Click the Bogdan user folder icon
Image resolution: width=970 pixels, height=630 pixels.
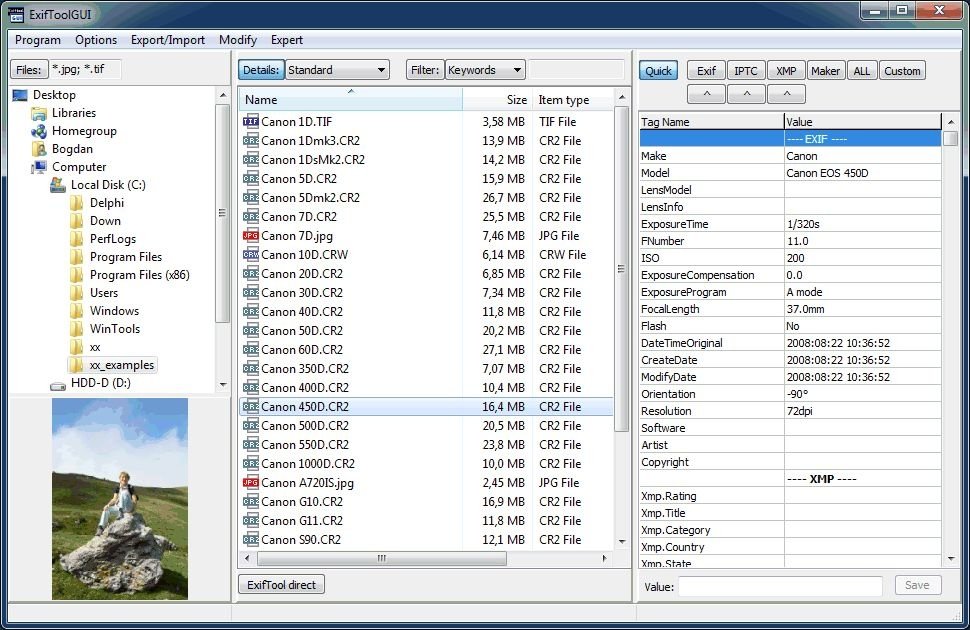tap(39, 149)
